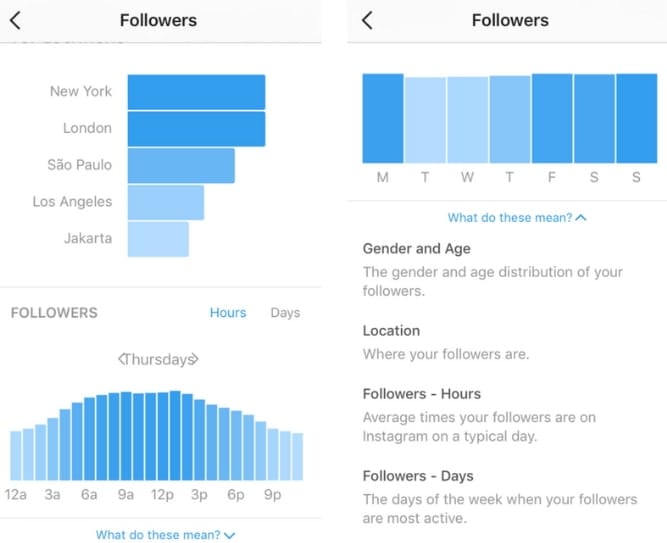Switch to the Hours tab
Screen dimensions: 667x543
(228, 313)
